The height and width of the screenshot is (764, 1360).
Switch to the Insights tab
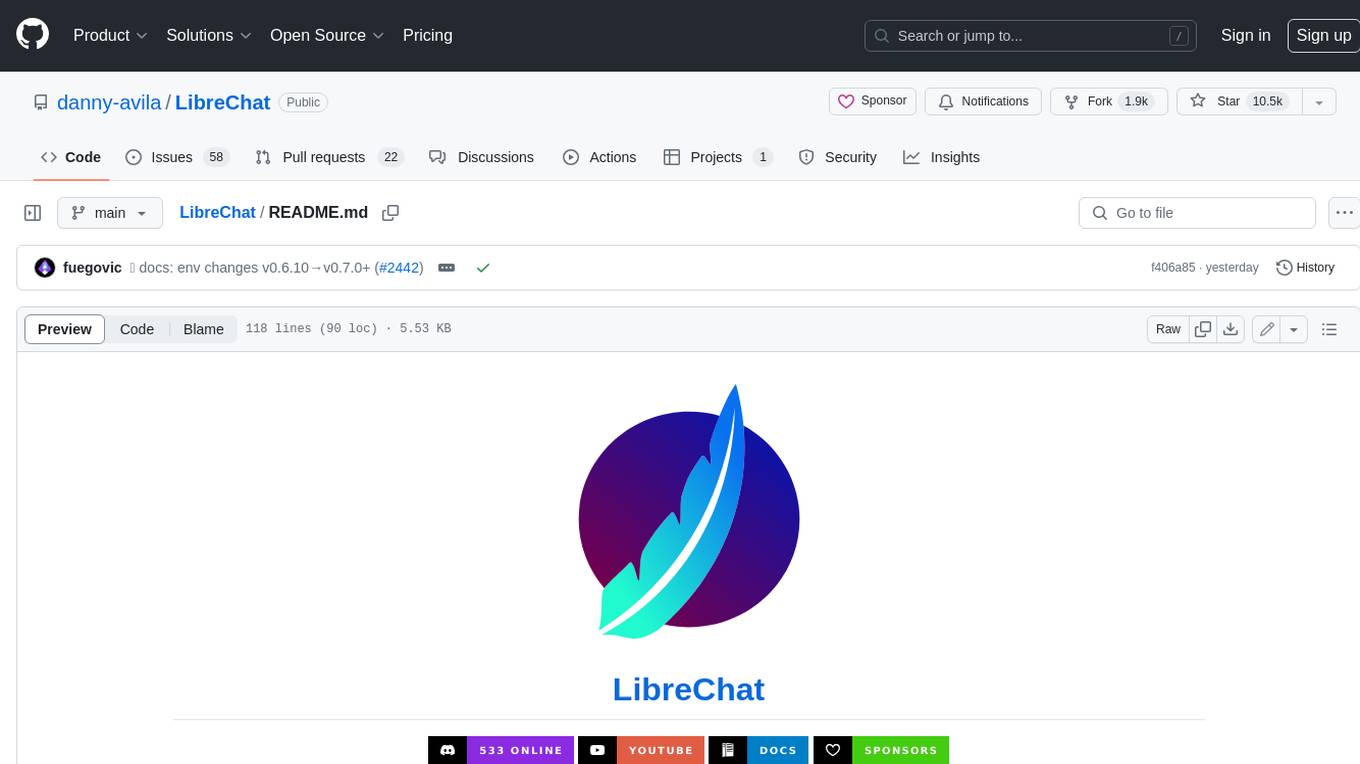(941, 157)
